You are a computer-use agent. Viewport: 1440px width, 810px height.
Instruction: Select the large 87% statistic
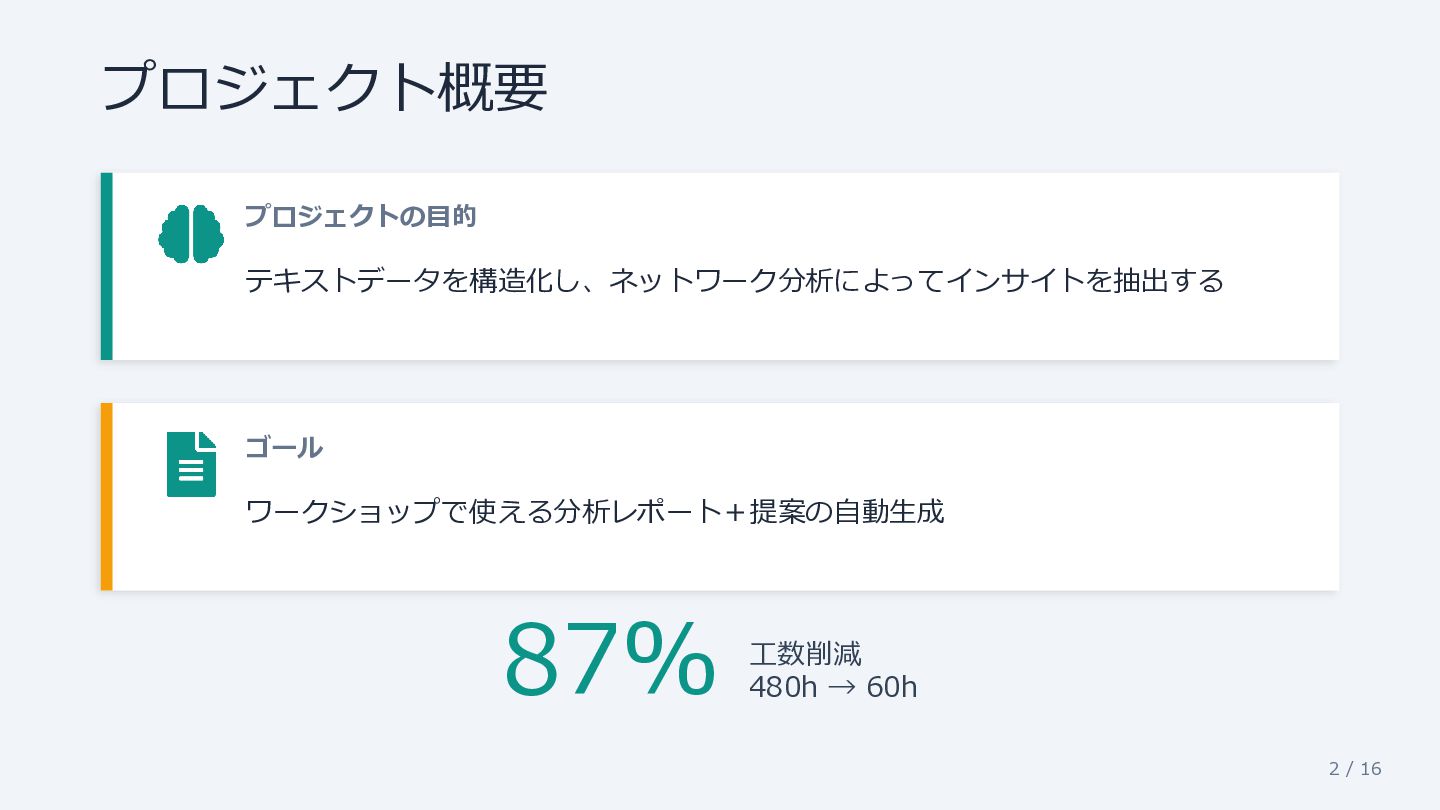pyautogui.click(x=609, y=659)
